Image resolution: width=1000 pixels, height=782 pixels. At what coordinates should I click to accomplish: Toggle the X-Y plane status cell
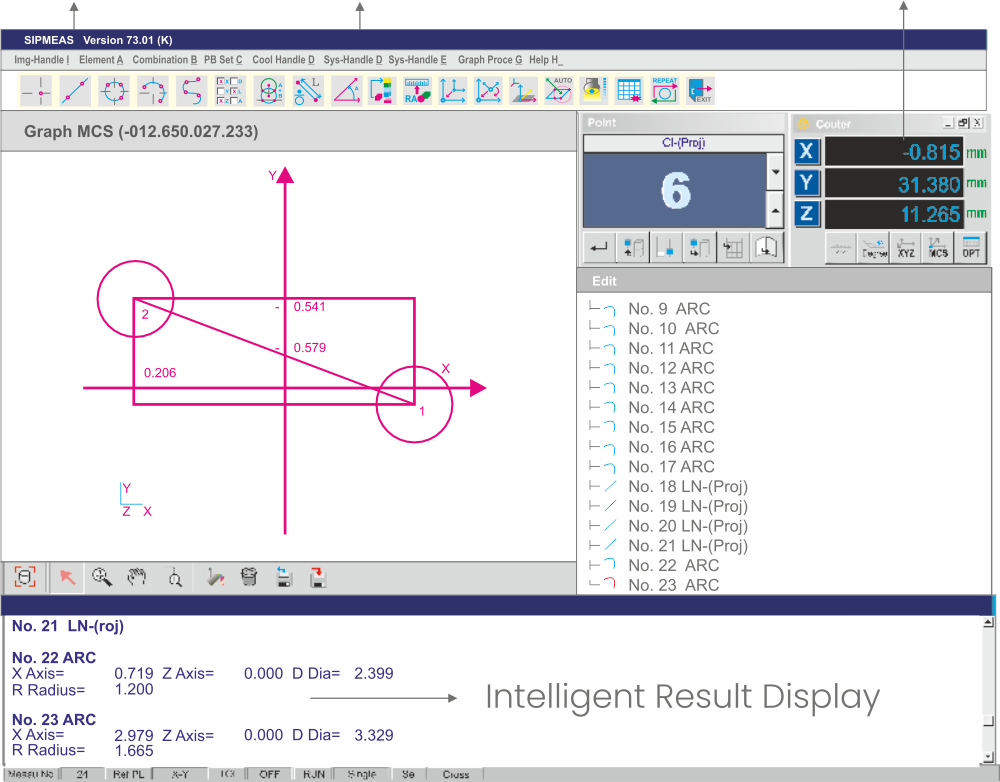(x=180, y=774)
